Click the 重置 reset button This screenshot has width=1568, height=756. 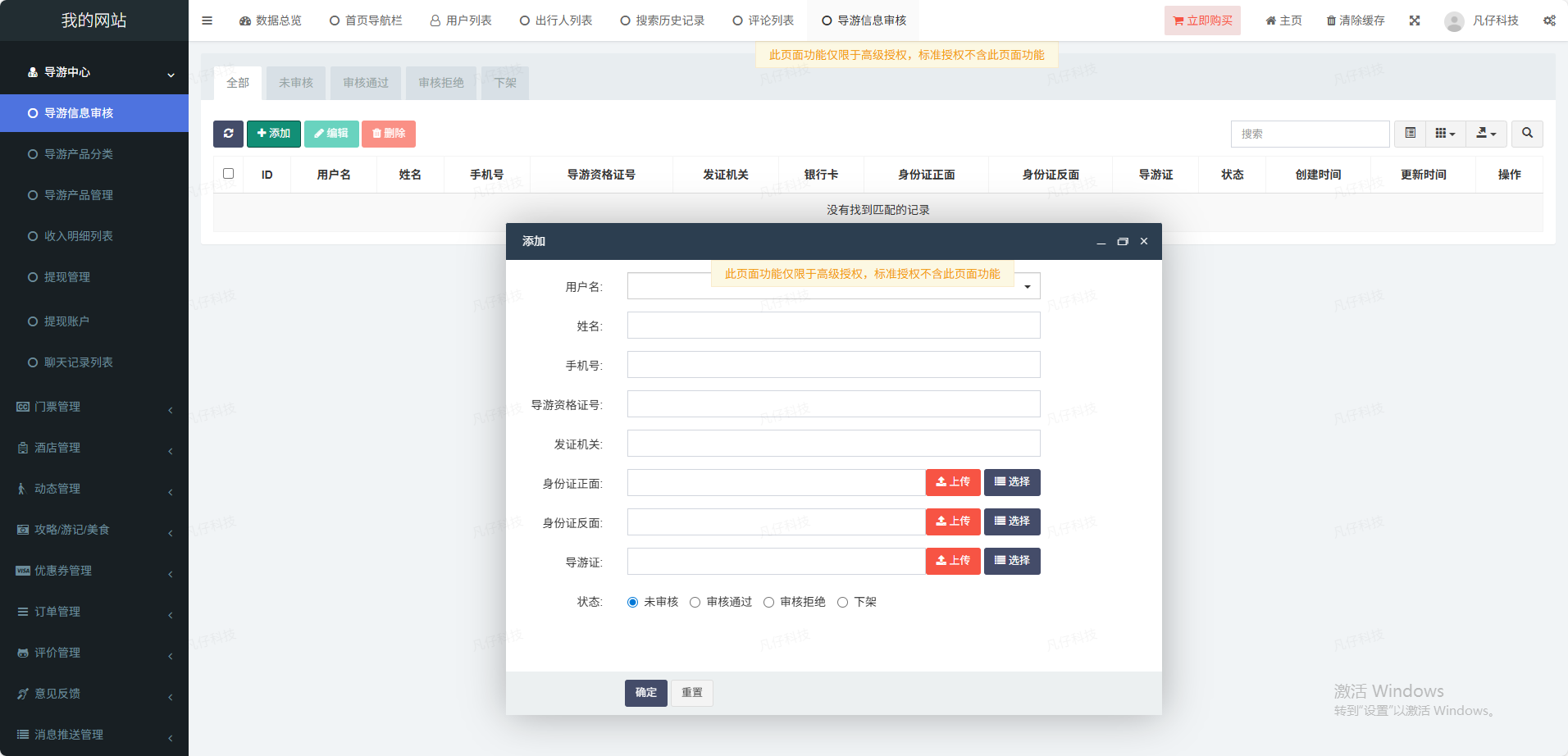[x=692, y=693]
